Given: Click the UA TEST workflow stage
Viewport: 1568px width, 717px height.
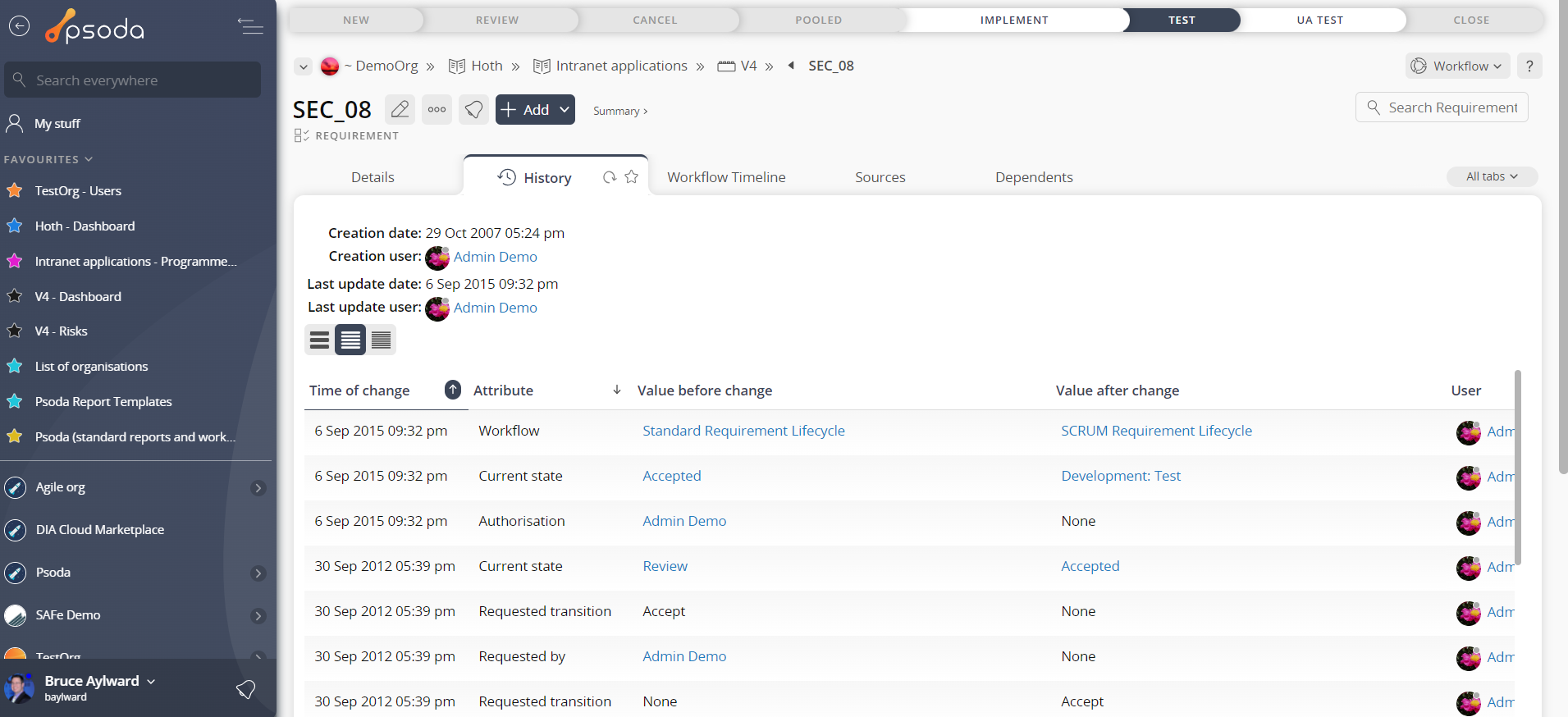Looking at the screenshot, I should [x=1319, y=20].
